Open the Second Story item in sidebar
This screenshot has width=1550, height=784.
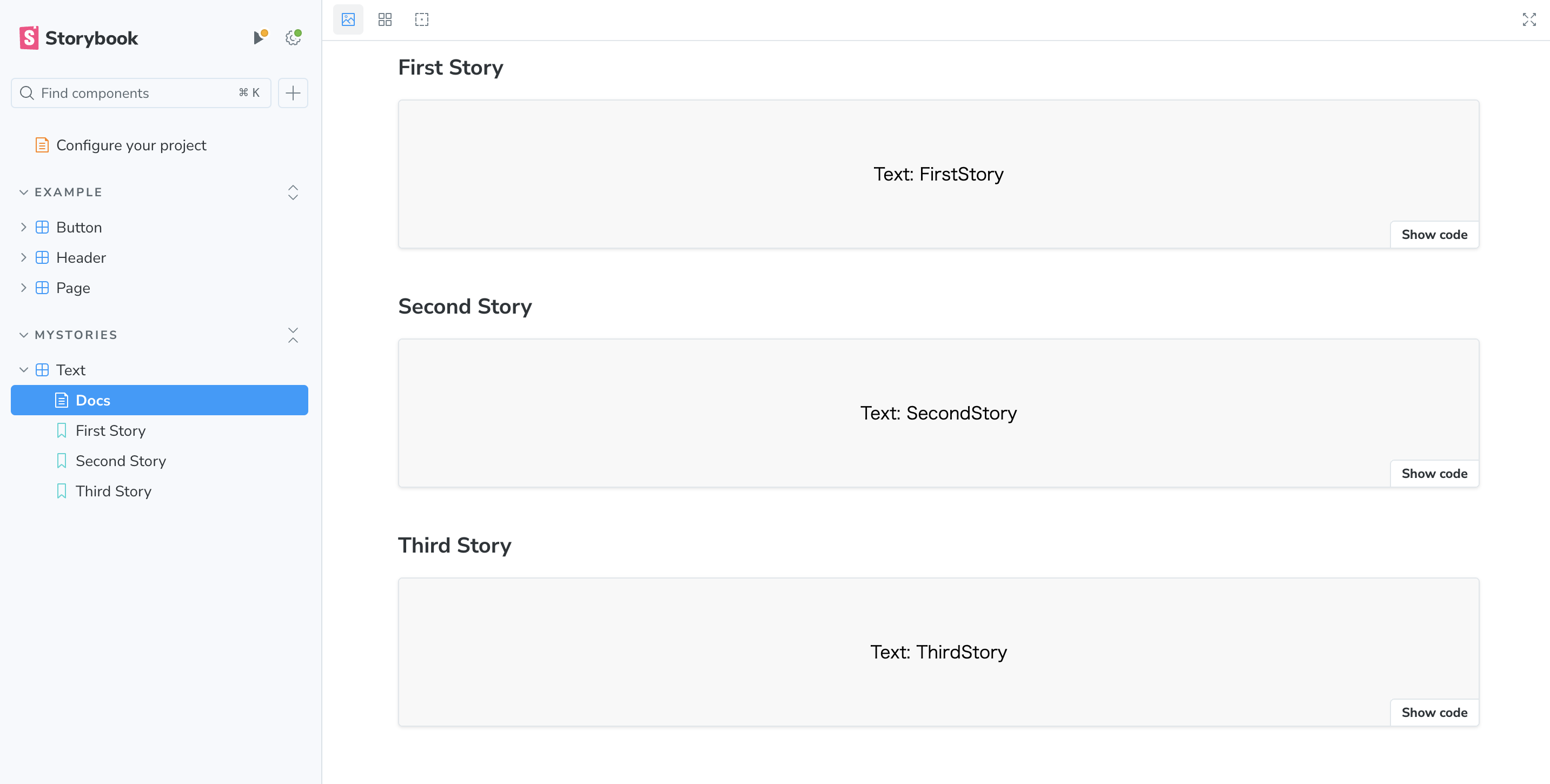point(121,461)
